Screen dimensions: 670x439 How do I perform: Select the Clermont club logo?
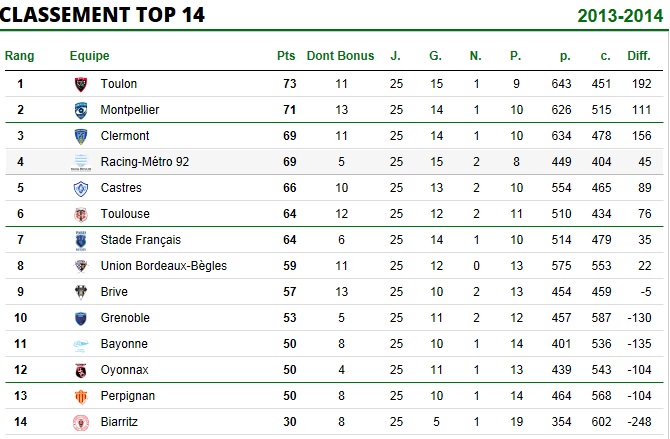pyautogui.click(x=81, y=136)
